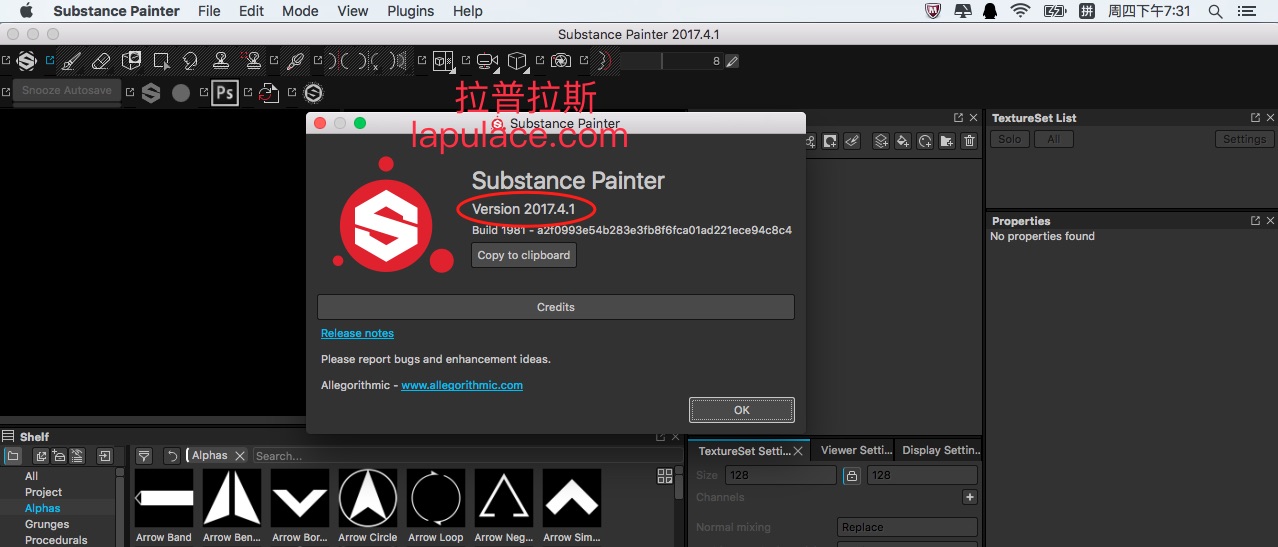This screenshot has width=1278, height=547.
Task: Select the Paint brush tool
Action: point(71,61)
